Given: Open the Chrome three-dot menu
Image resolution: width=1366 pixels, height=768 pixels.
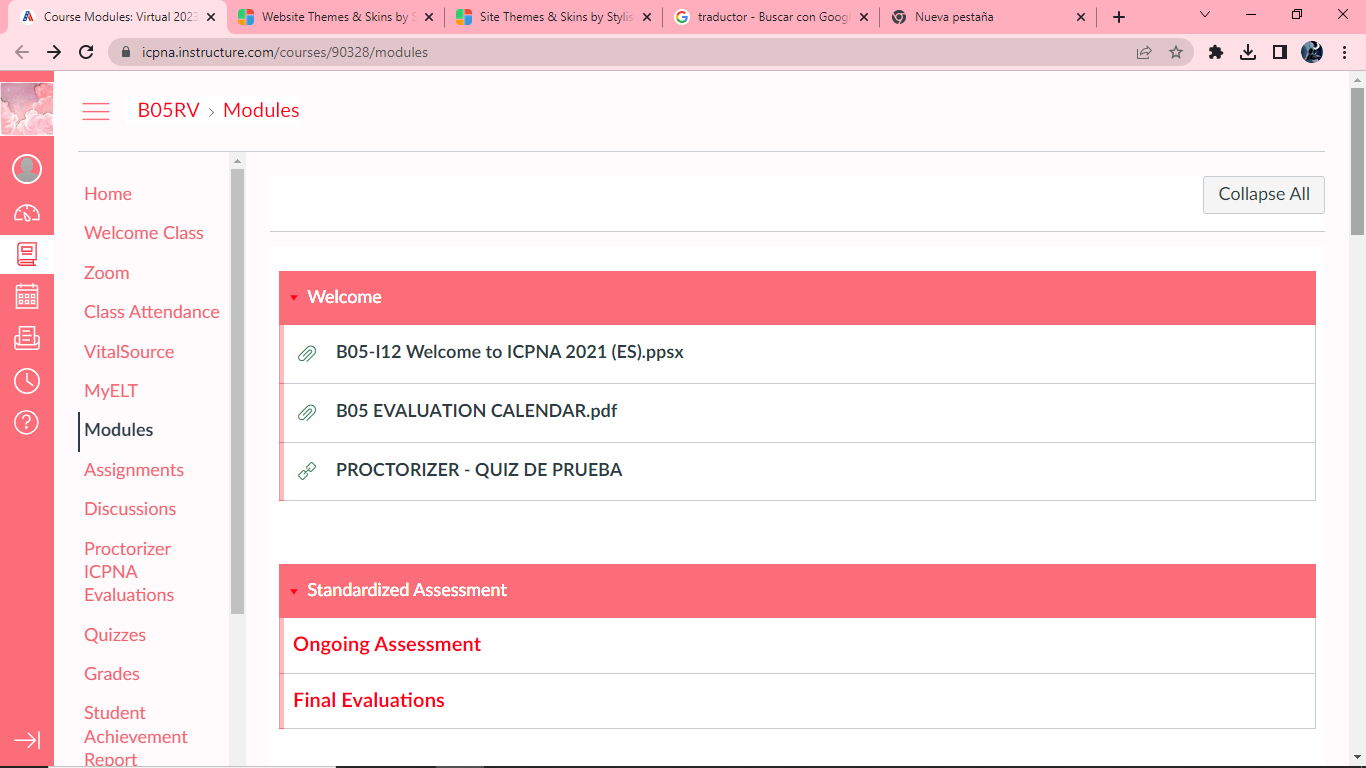Looking at the screenshot, I should coord(1343,51).
